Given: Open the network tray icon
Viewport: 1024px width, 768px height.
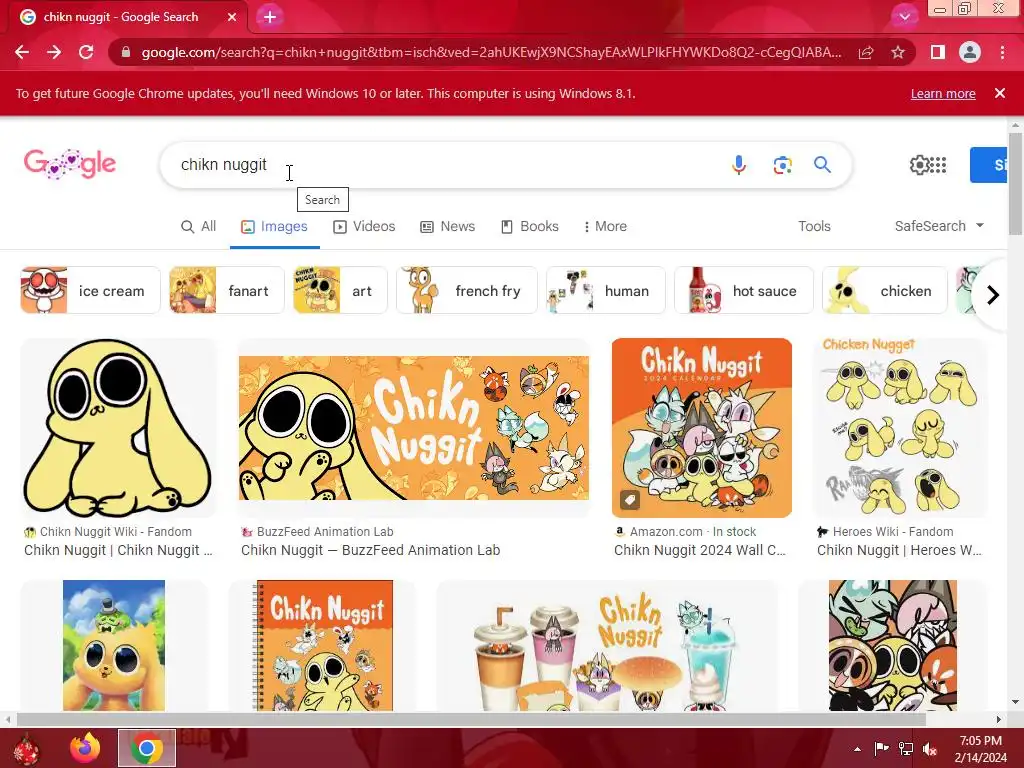Looking at the screenshot, I should point(906,749).
